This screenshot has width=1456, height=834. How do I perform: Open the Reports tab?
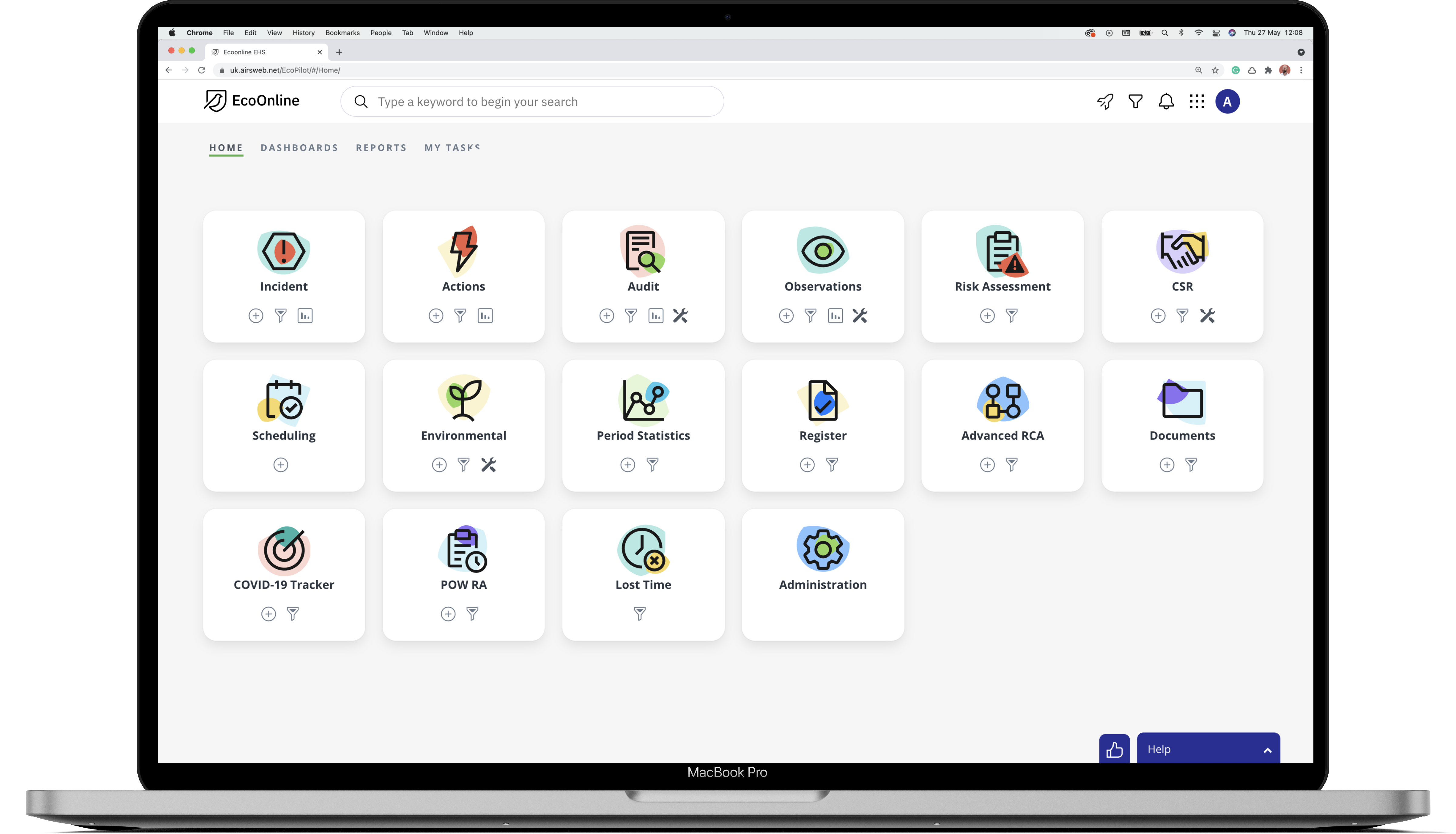[381, 148]
